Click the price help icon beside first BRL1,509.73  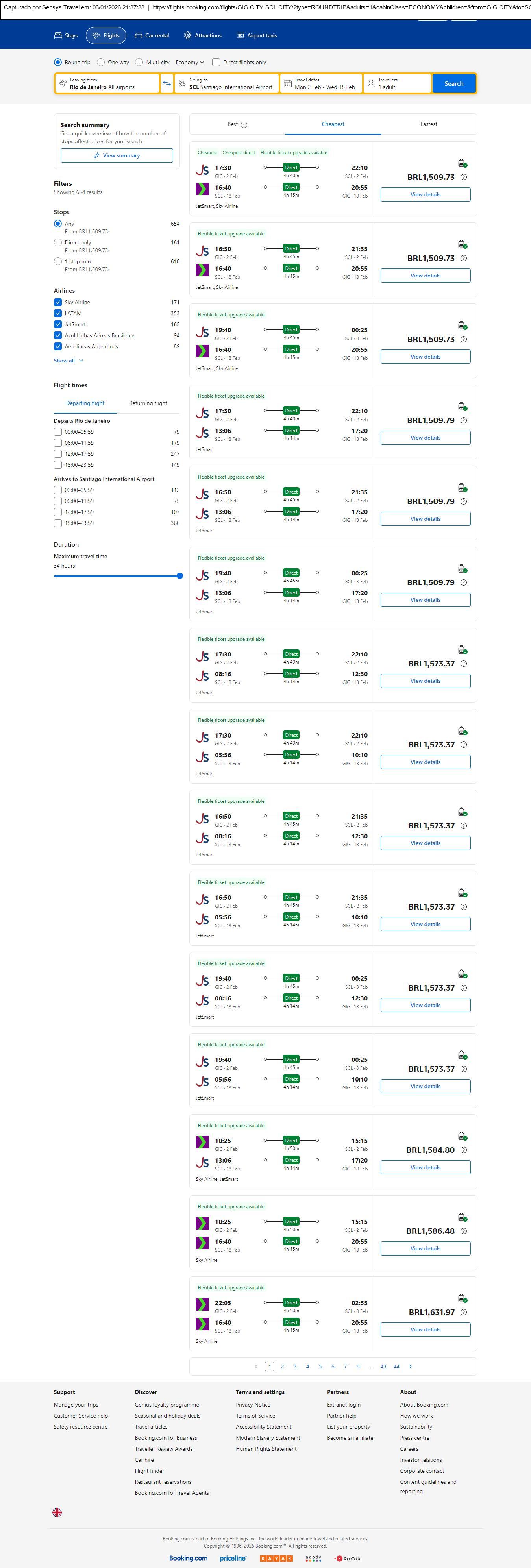coord(464,177)
